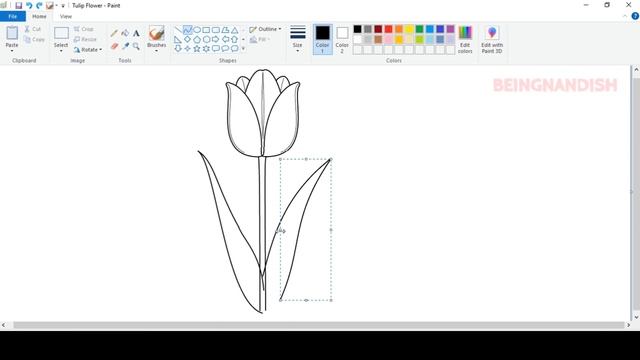Viewport: 640px width, 360px height.
Task: Collapse the ribbon with the chevron
Action: (x=625, y=16)
